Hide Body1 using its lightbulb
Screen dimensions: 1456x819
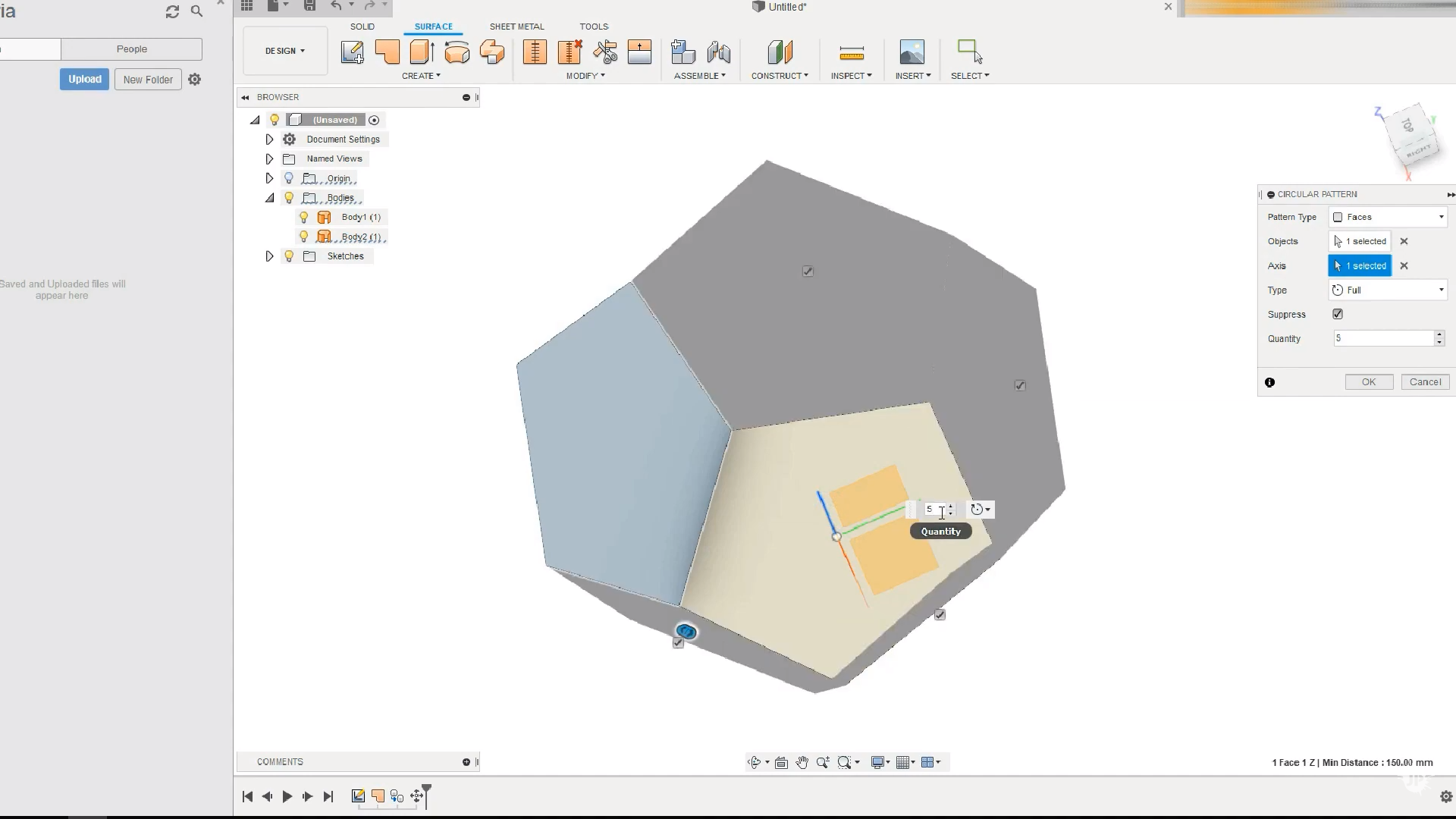pyautogui.click(x=304, y=217)
